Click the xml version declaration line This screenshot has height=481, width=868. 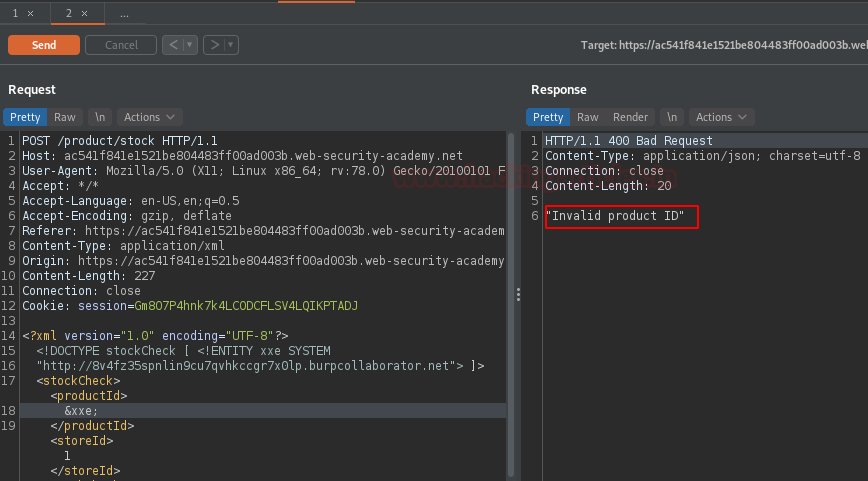155,335
